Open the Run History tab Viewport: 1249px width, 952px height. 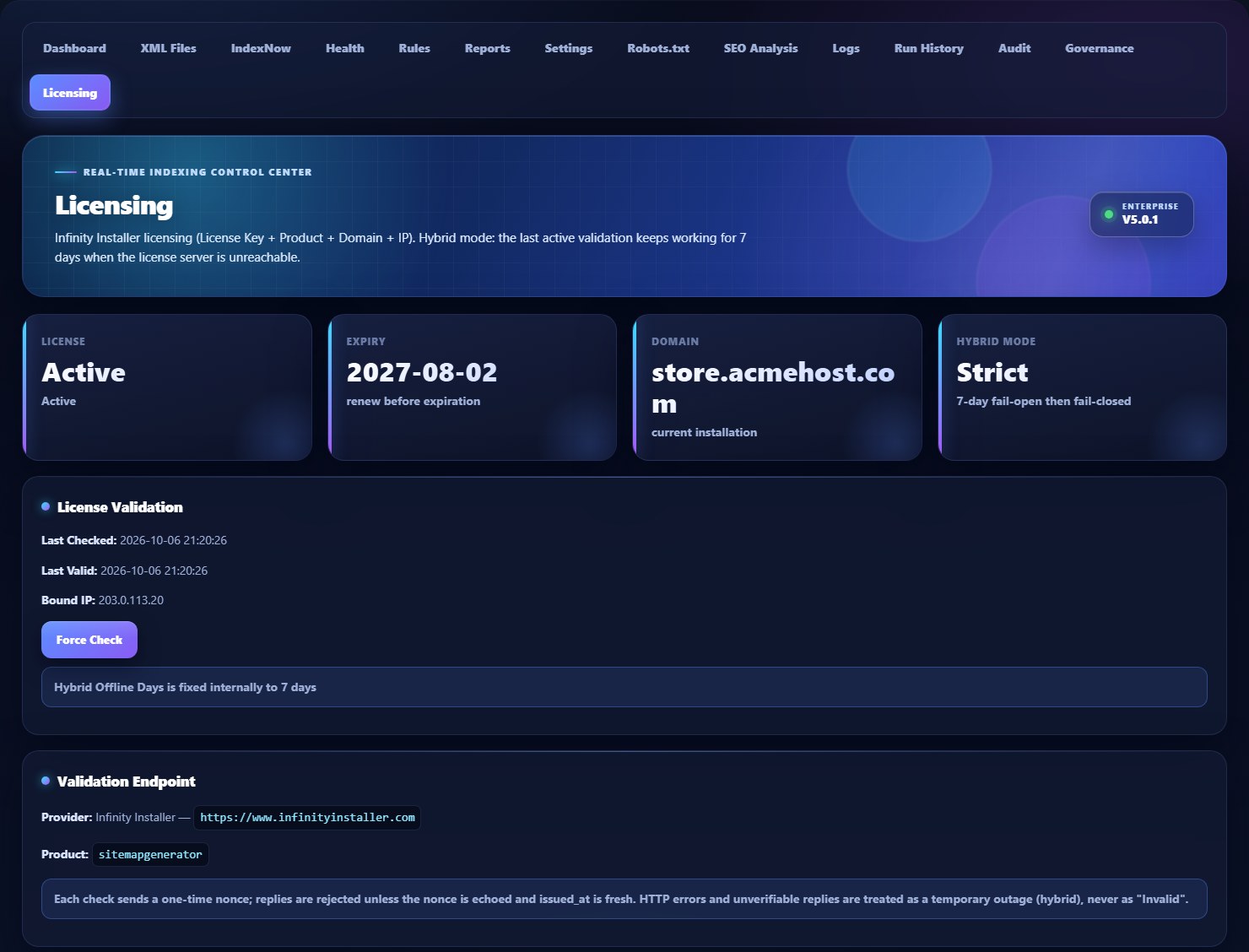pos(928,48)
